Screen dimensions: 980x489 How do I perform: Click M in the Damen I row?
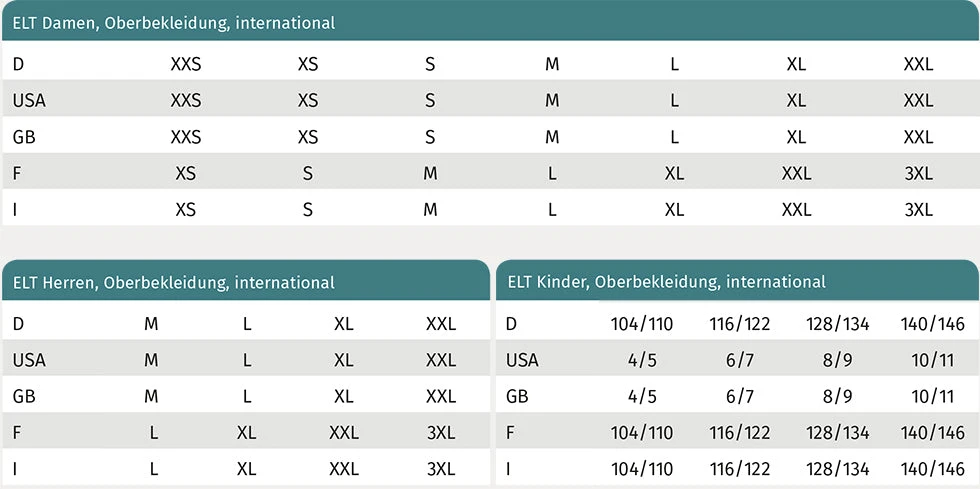click(430, 210)
